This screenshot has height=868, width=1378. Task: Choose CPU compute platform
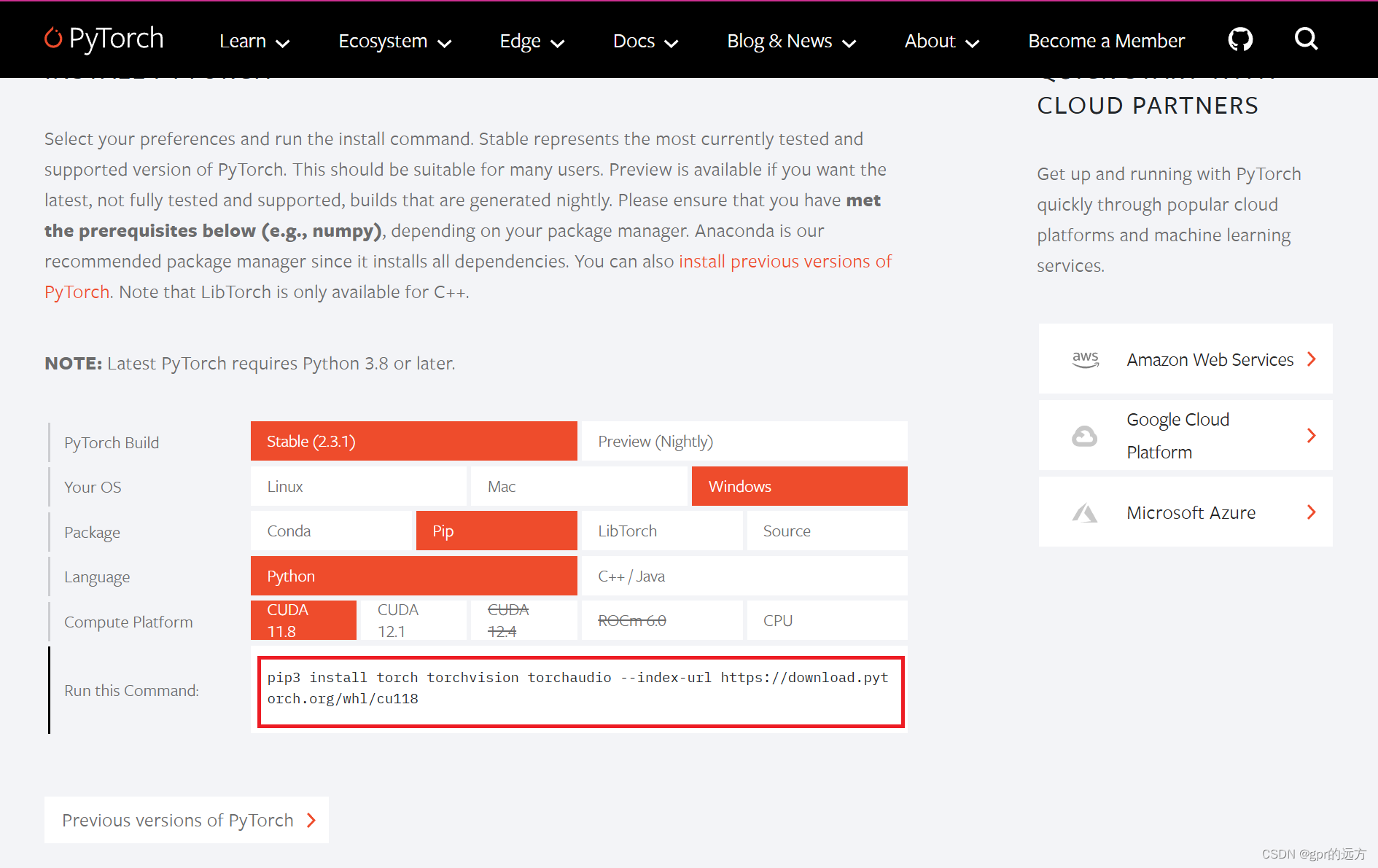pyautogui.click(x=828, y=620)
